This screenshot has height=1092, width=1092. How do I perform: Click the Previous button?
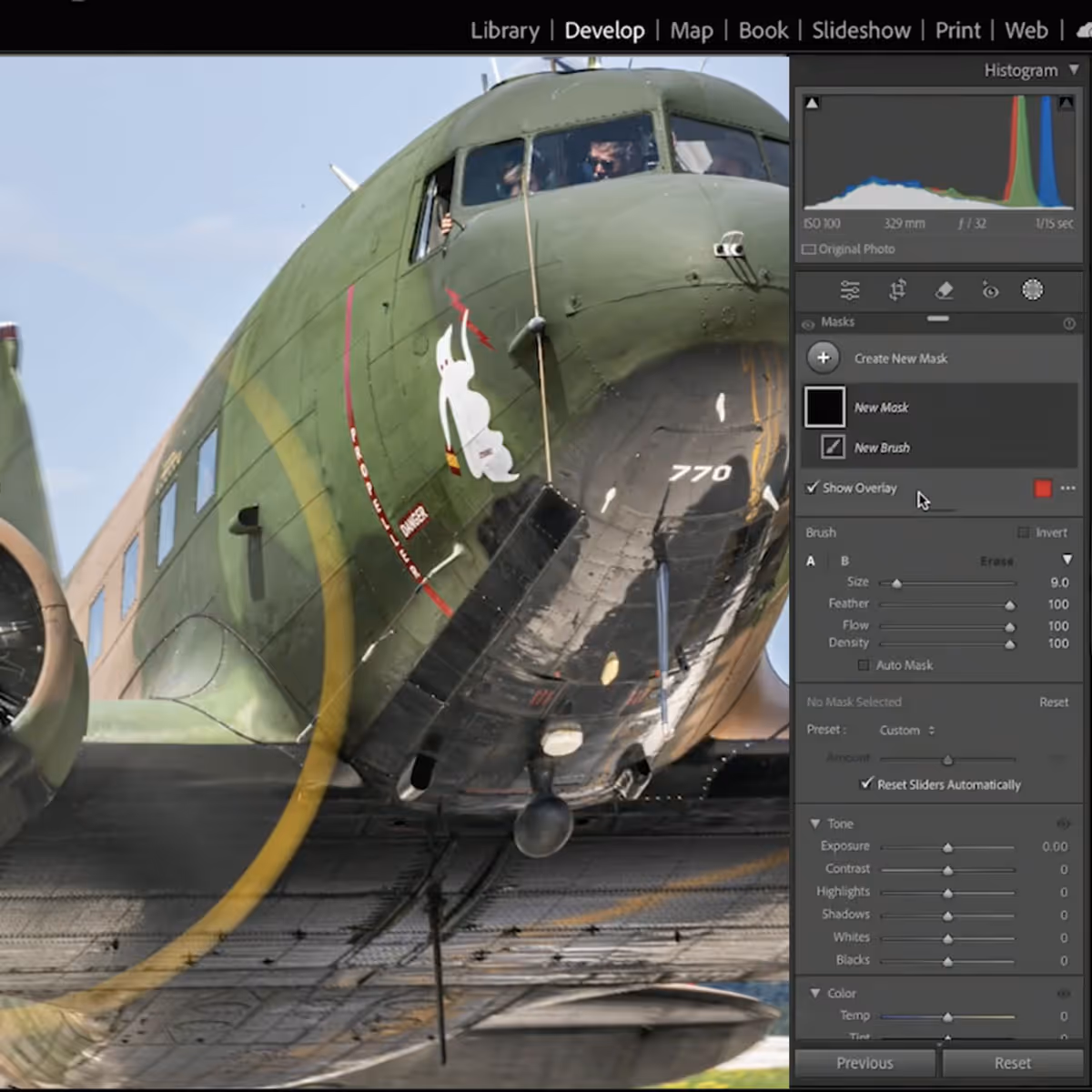[x=864, y=1063]
